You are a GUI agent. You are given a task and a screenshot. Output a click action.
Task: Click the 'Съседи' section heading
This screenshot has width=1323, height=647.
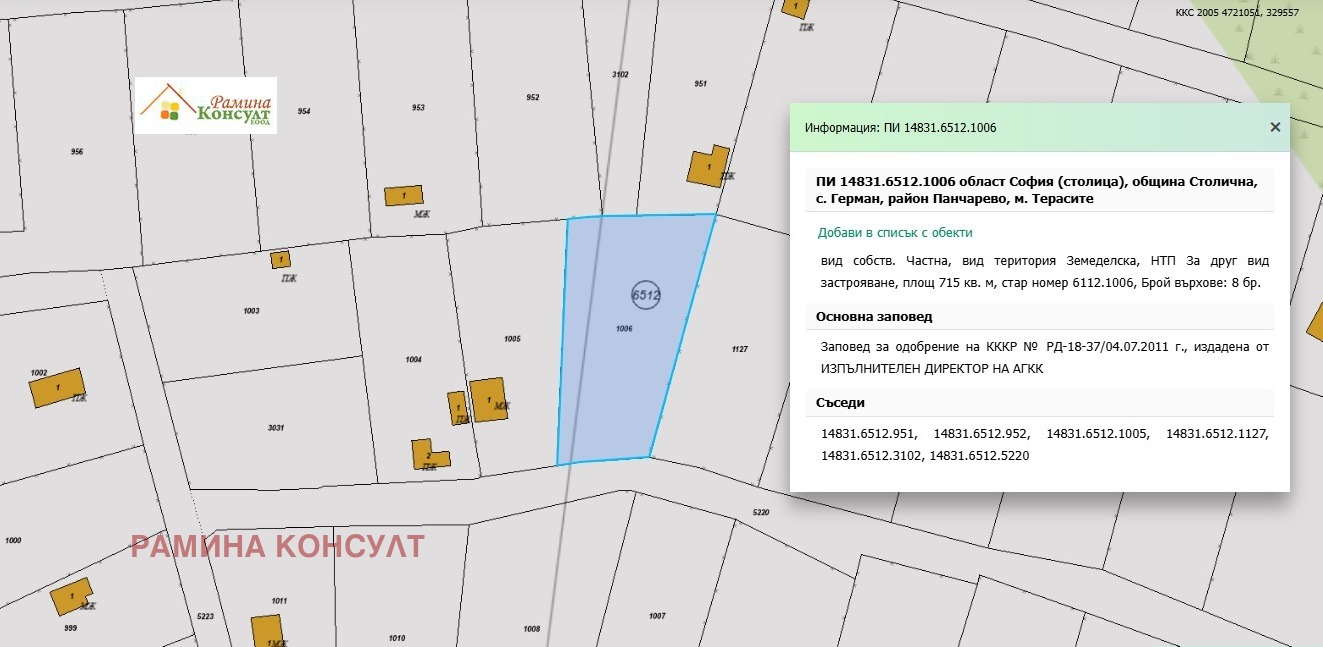[840, 403]
